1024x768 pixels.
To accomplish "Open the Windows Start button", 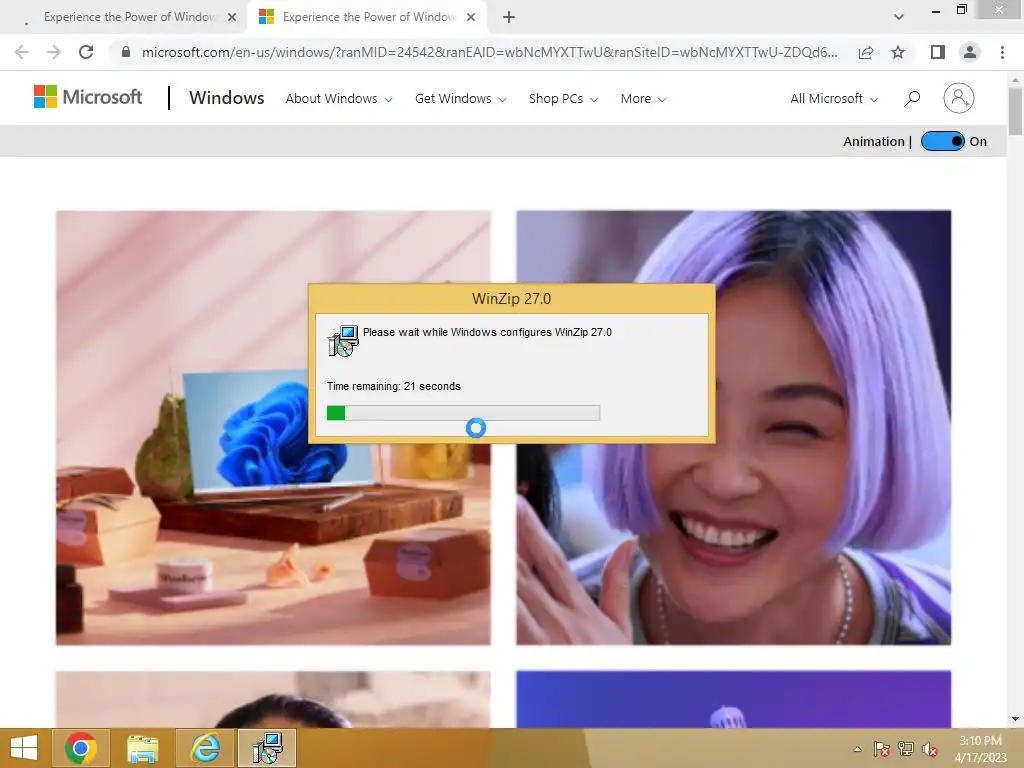I will tap(24, 748).
